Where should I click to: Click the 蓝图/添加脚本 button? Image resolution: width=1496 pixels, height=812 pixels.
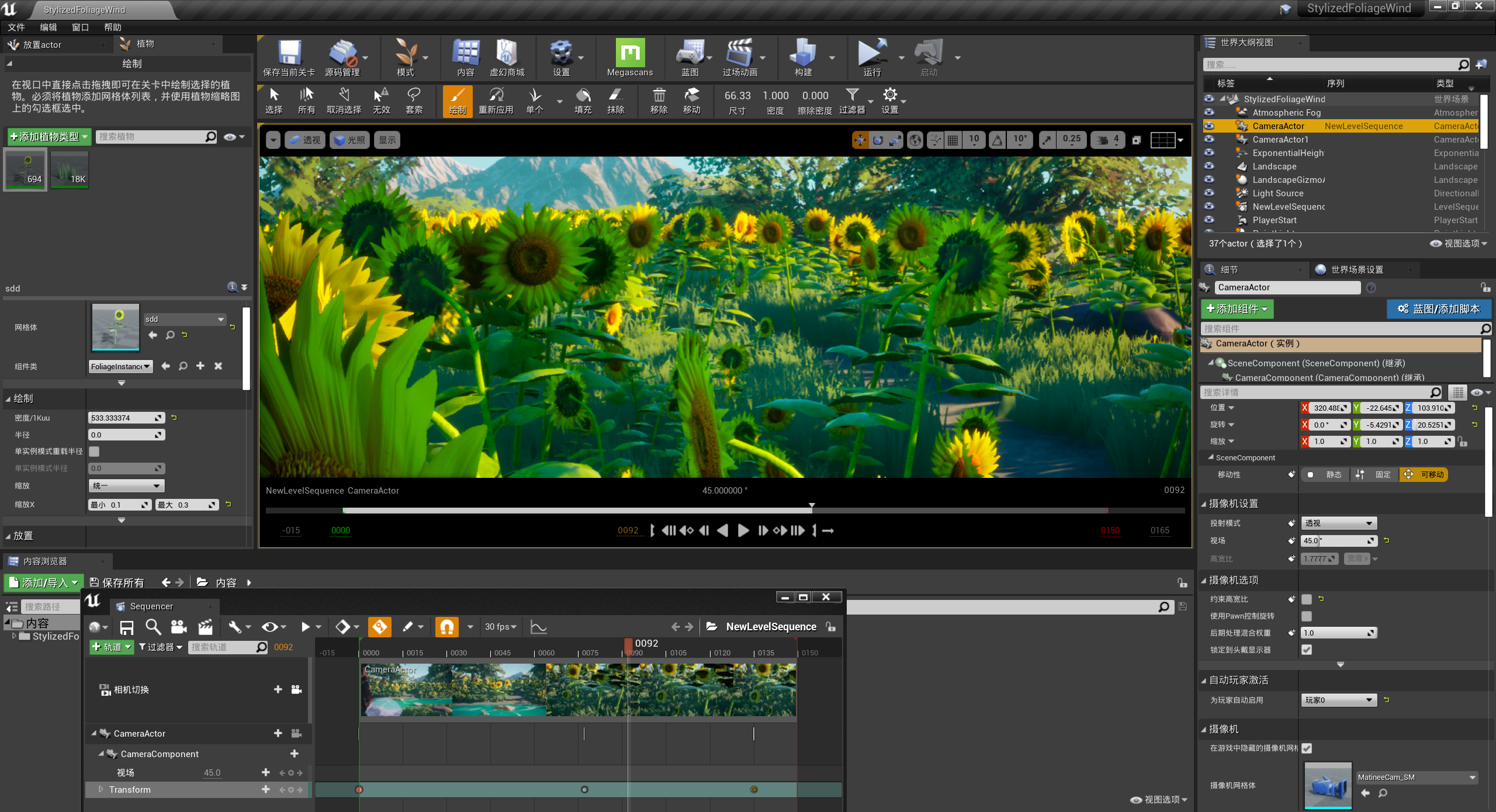(x=1439, y=309)
